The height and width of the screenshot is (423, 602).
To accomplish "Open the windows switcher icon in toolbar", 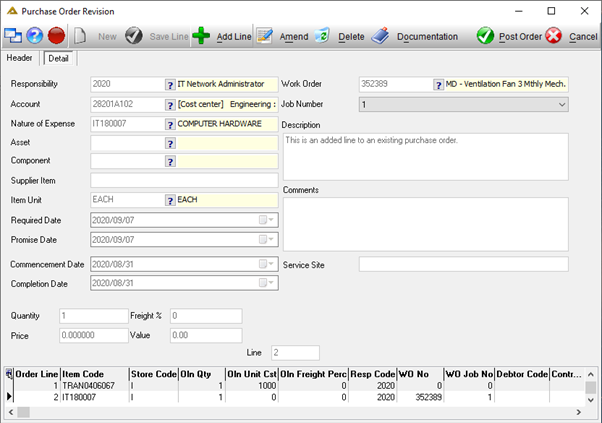I will pyautogui.click(x=13, y=36).
